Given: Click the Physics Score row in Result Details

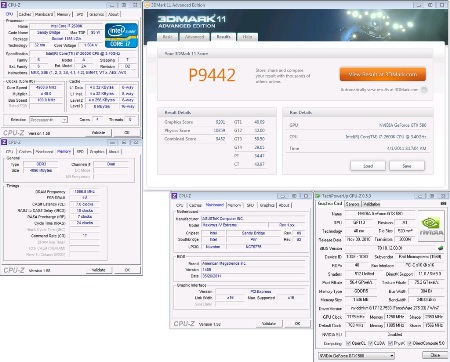Looking at the screenshot, I should [x=195, y=130].
